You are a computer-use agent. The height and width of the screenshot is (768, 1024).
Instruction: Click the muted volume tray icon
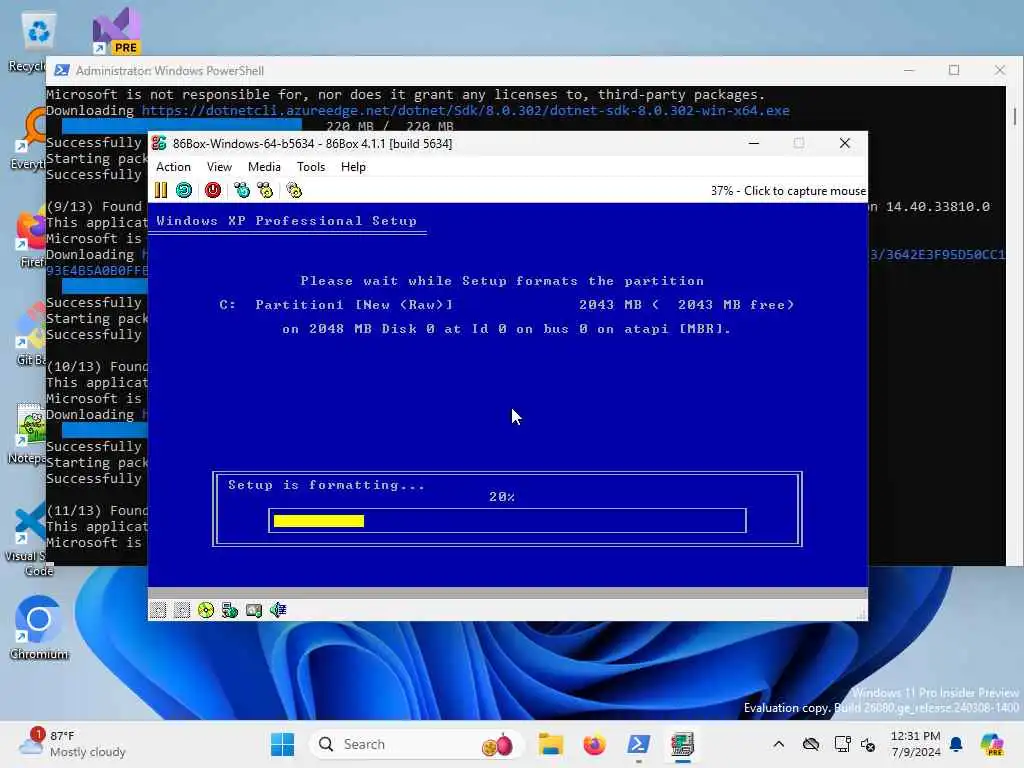pyautogui.click(x=868, y=744)
